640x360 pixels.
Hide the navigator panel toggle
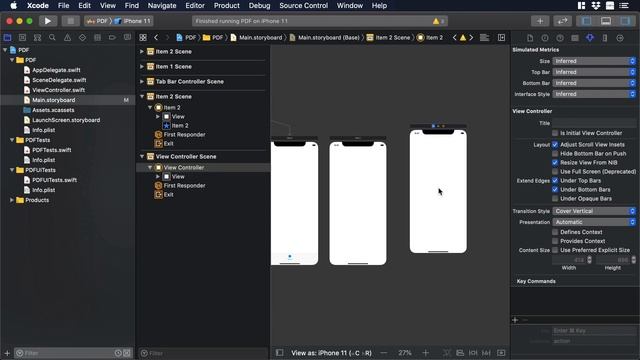pos(587,21)
